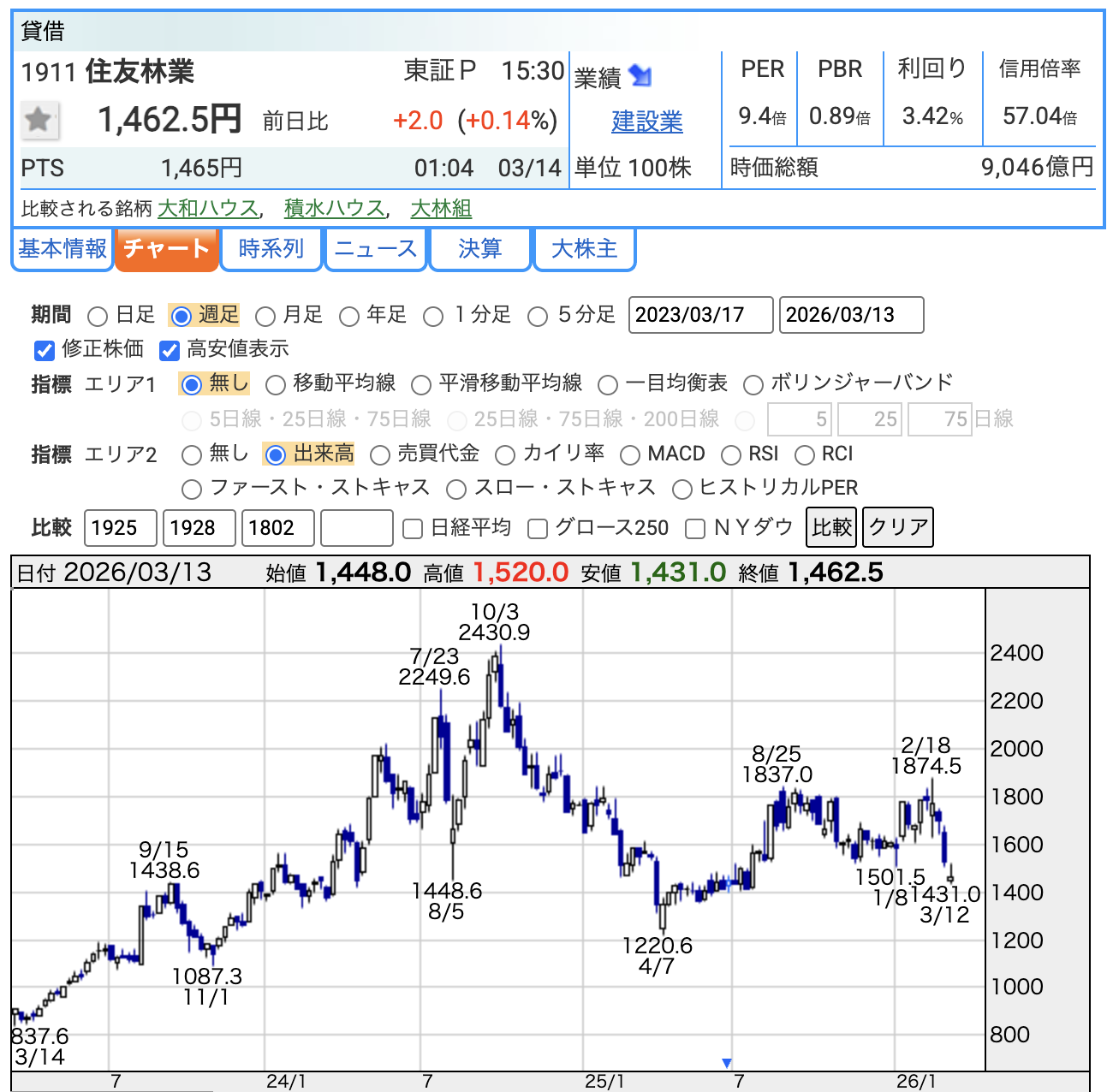
Task: Enable the 移動平均線 moving average indicator
Action: pyautogui.click(x=276, y=385)
